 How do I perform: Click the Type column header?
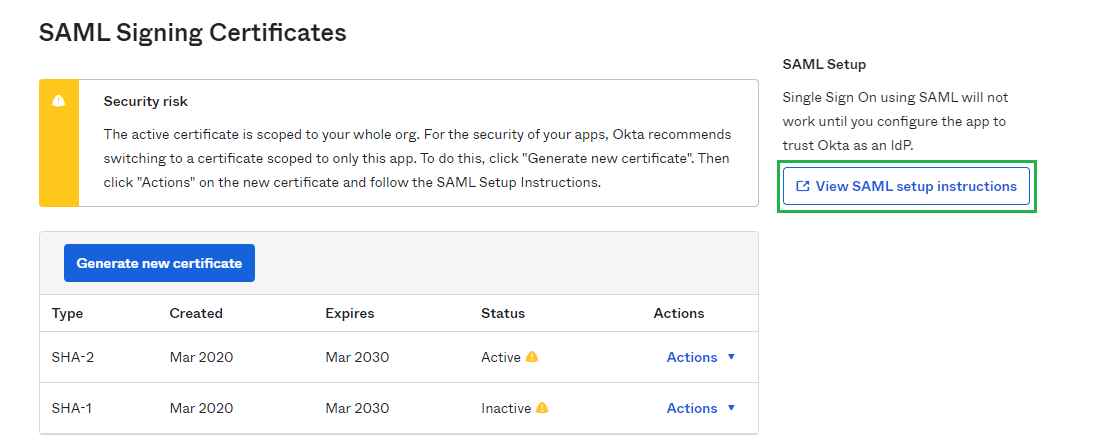67,313
